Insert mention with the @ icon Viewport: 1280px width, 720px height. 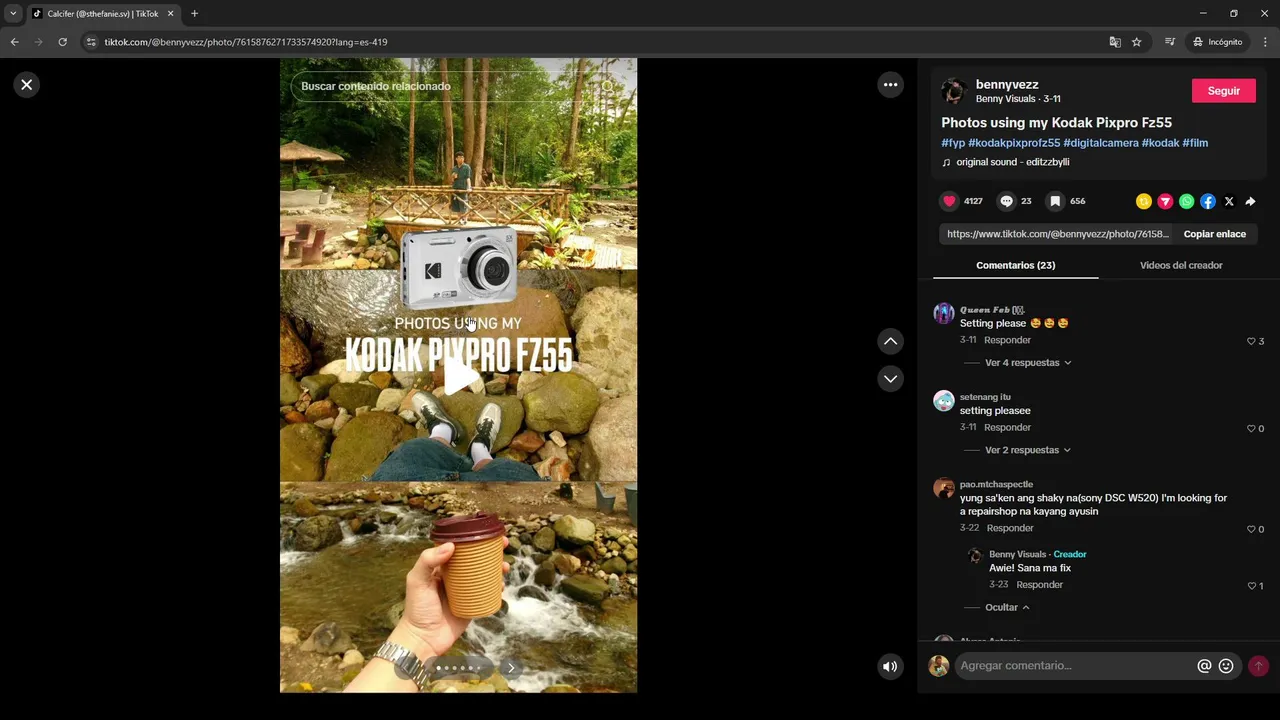click(1204, 666)
